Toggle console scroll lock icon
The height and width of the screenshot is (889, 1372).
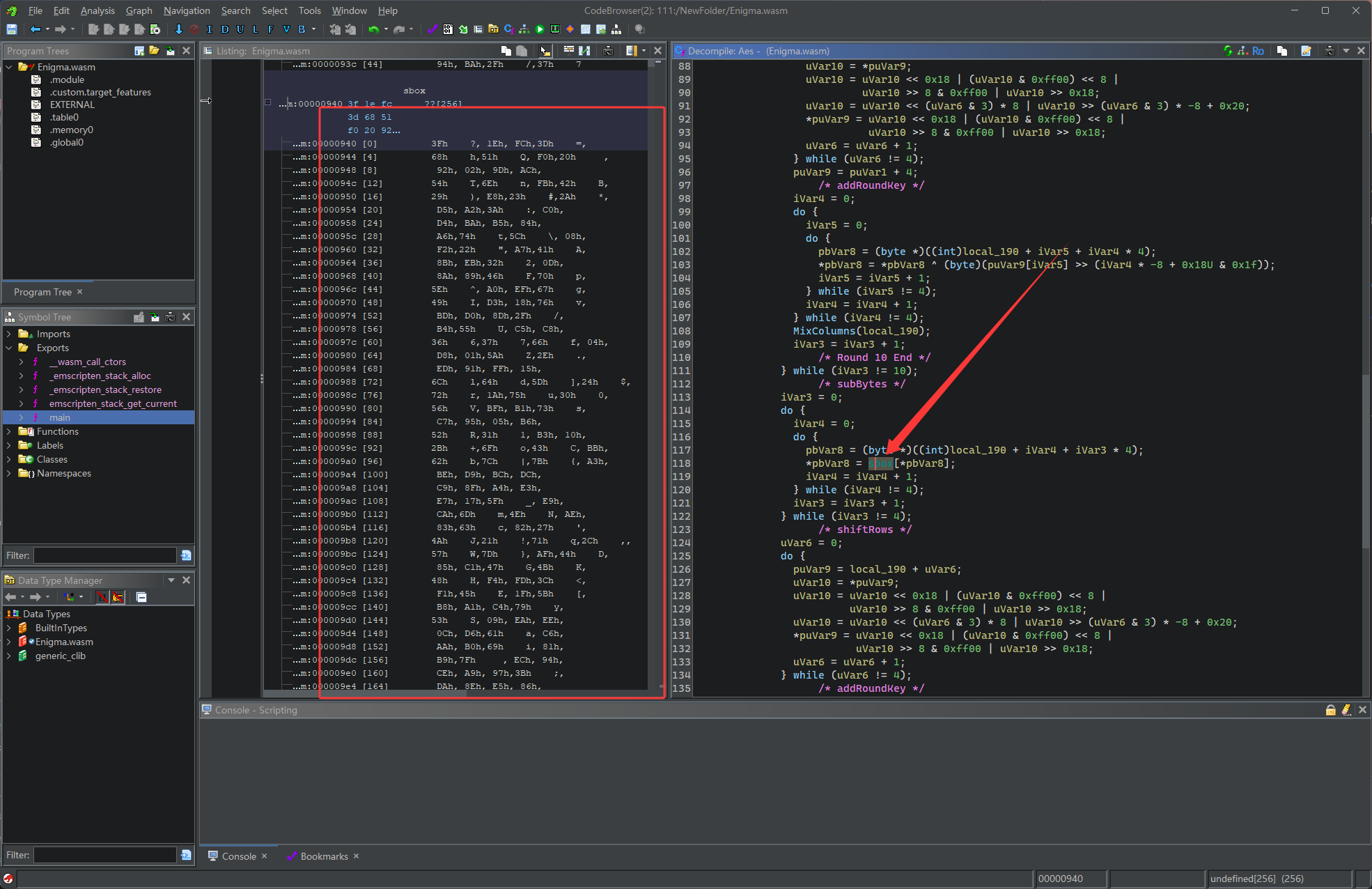pos(1330,710)
